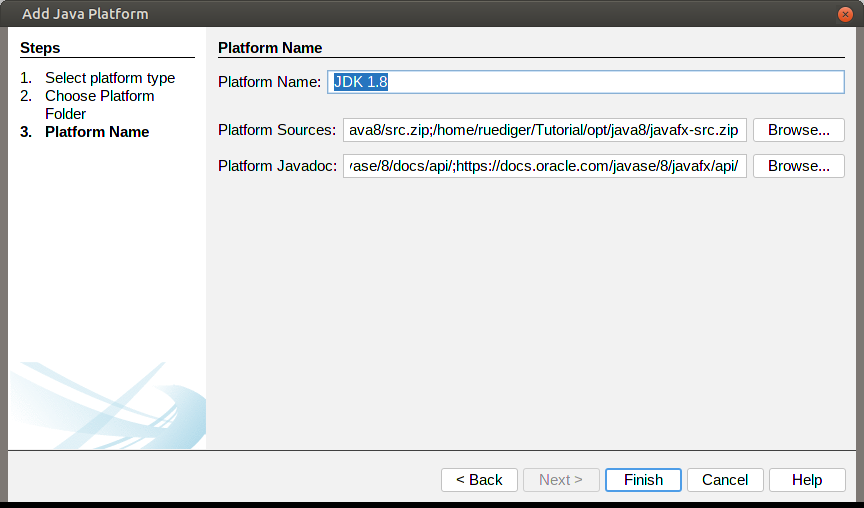The image size is (864, 508).
Task: Select step 1 'Select platform type'
Action: [109, 78]
